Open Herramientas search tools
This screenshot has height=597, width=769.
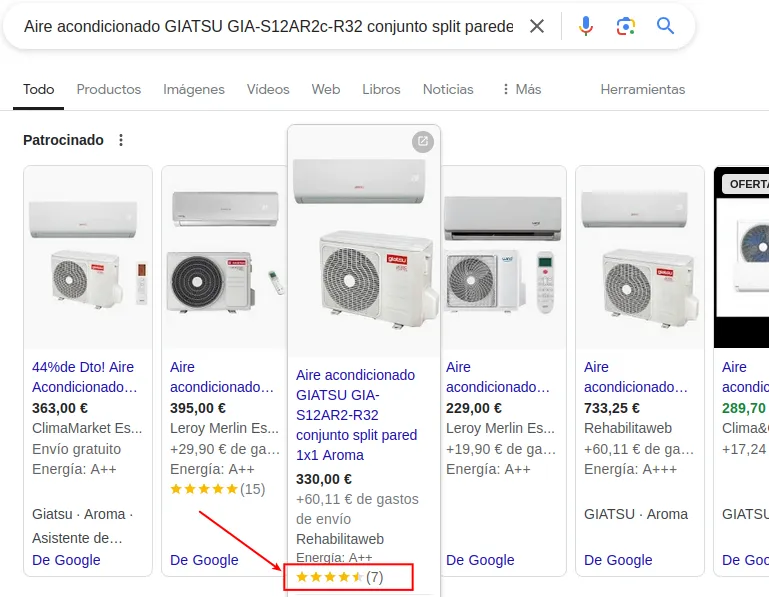[642, 89]
